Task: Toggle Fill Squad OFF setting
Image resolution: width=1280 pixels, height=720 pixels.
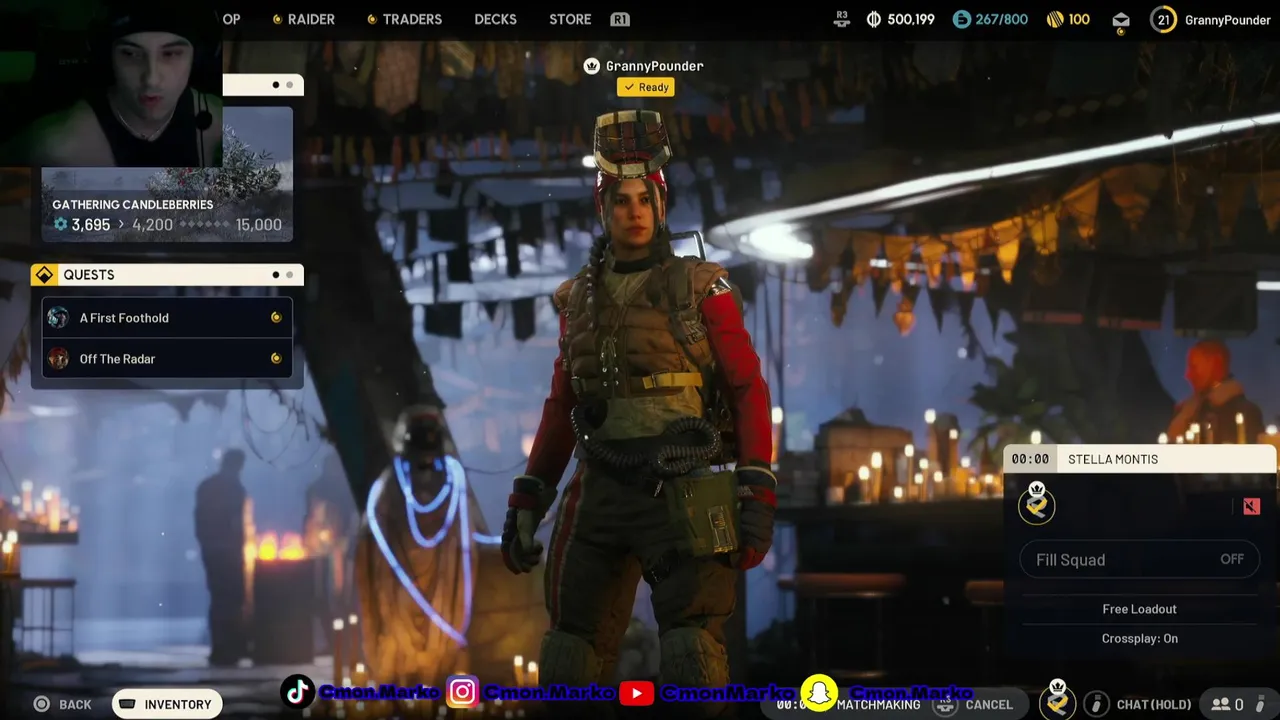Action: click(1140, 560)
